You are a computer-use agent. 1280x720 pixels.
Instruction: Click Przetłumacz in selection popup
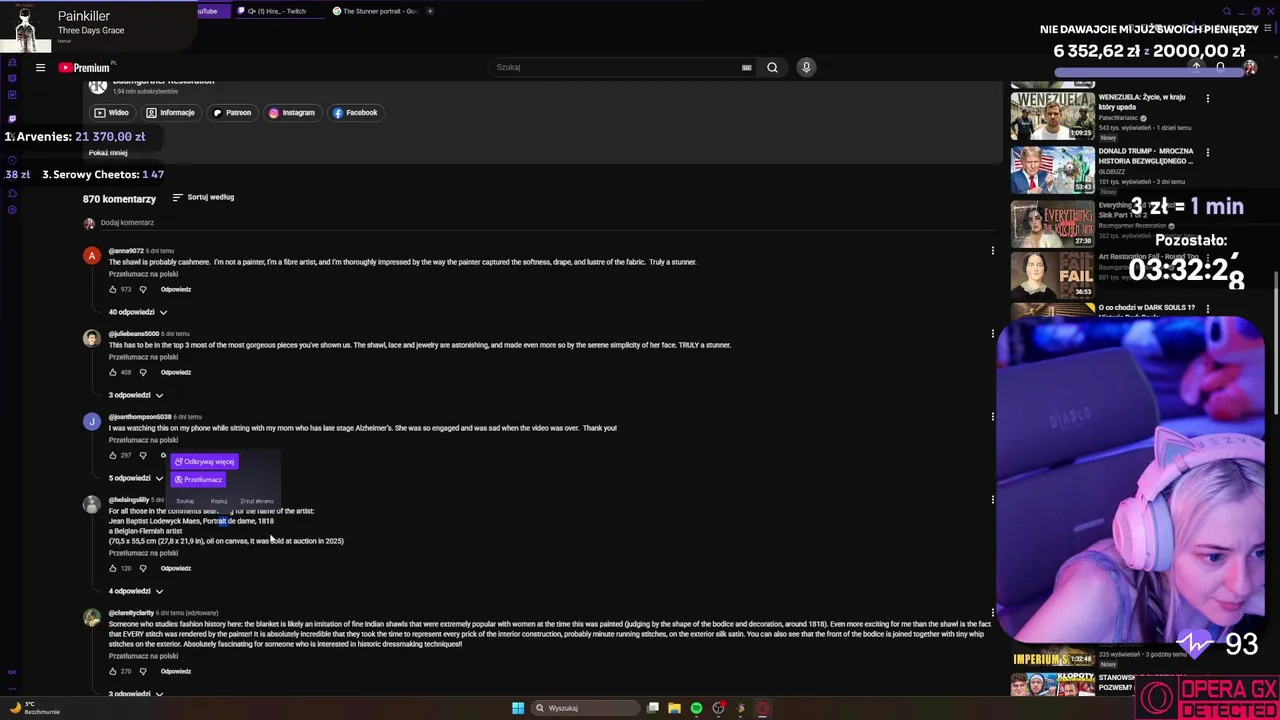click(x=198, y=480)
